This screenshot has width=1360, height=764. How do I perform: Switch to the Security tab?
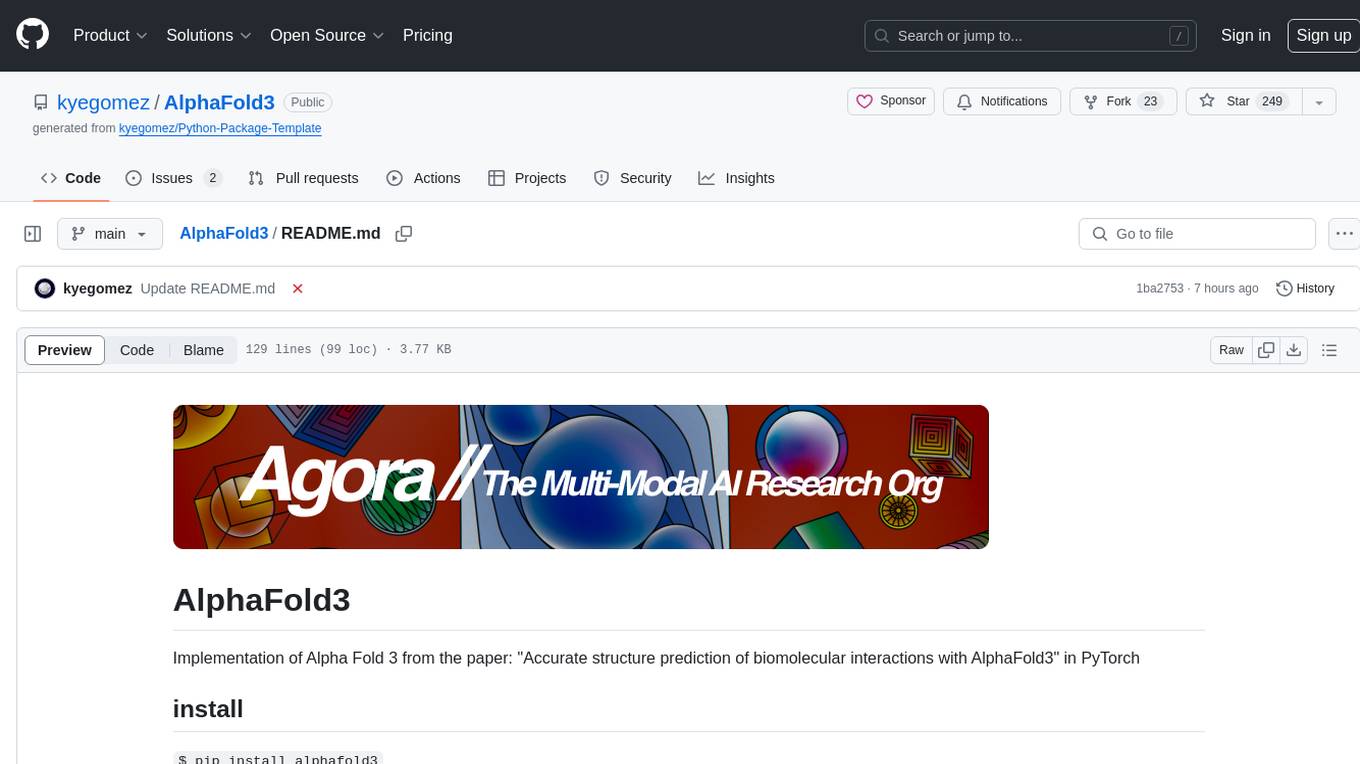[x=632, y=178]
